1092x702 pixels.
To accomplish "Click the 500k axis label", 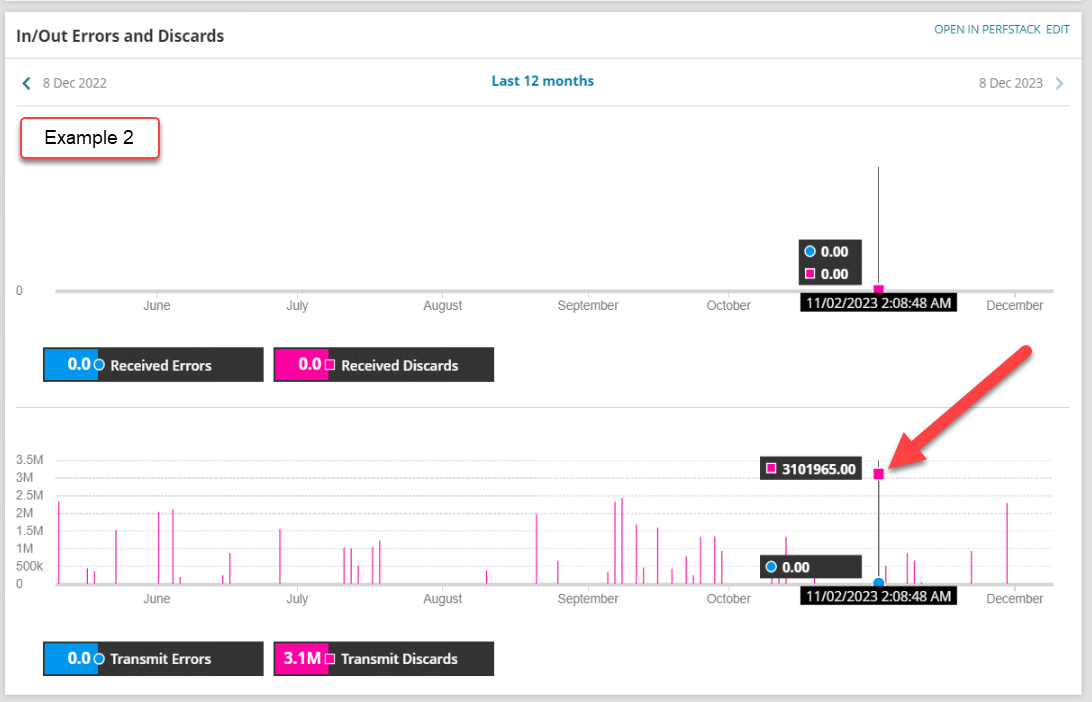I will click(x=29, y=566).
